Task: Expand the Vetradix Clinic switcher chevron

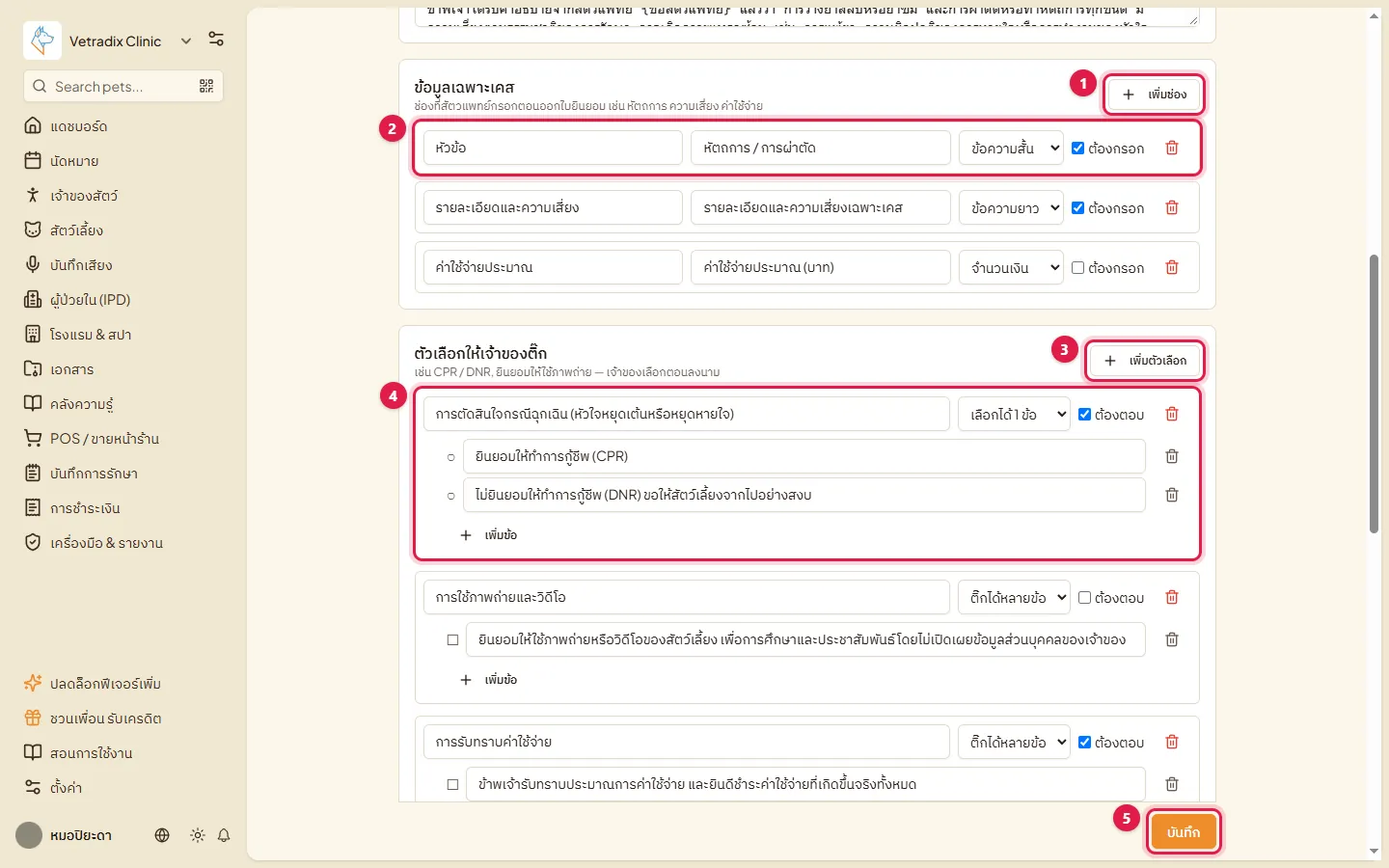Action: click(186, 41)
